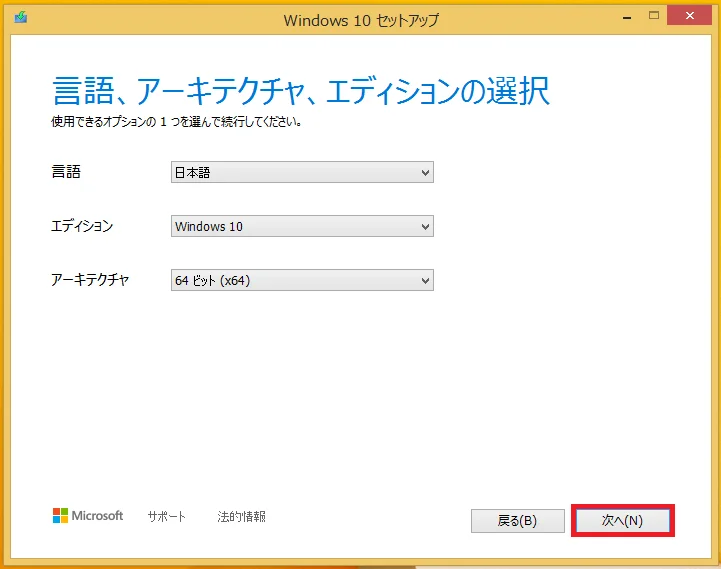Click the Microsoft logo

(x=88, y=516)
